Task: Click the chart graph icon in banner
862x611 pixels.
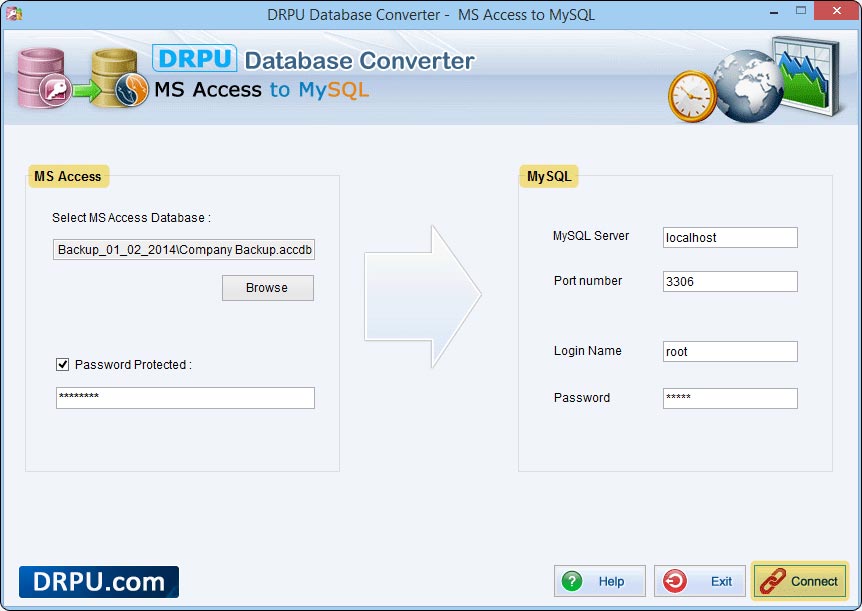Action: click(x=808, y=75)
